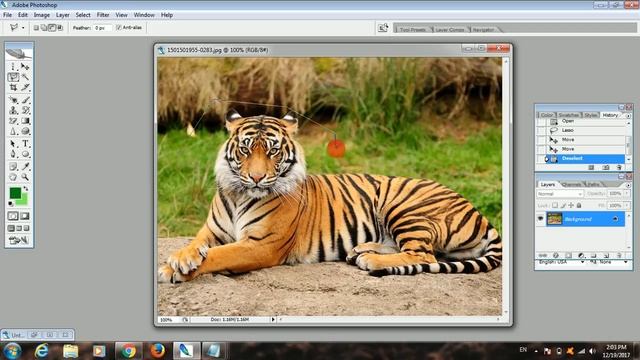Select the Brush tool
The width and height of the screenshot is (640, 360).
(x=25, y=100)
